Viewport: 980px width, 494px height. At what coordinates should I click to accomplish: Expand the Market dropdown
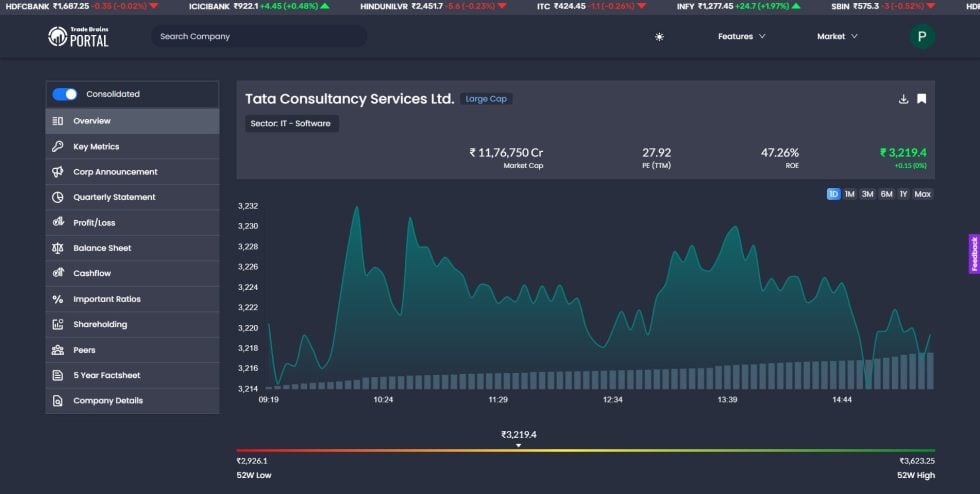click(x=837, y=36)
